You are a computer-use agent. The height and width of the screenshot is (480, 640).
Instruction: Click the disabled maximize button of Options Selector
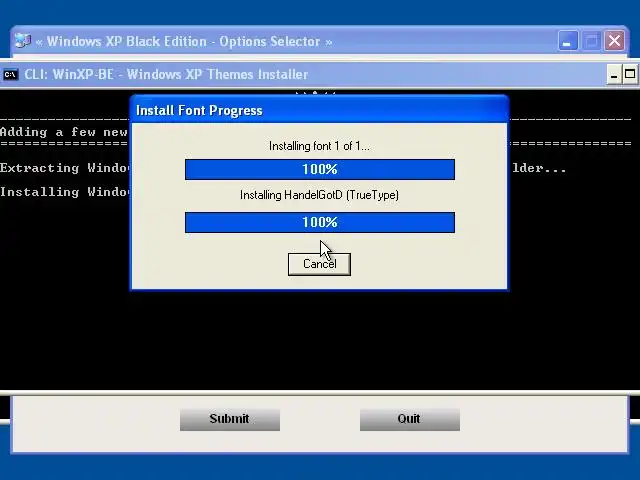pos(591,41)
